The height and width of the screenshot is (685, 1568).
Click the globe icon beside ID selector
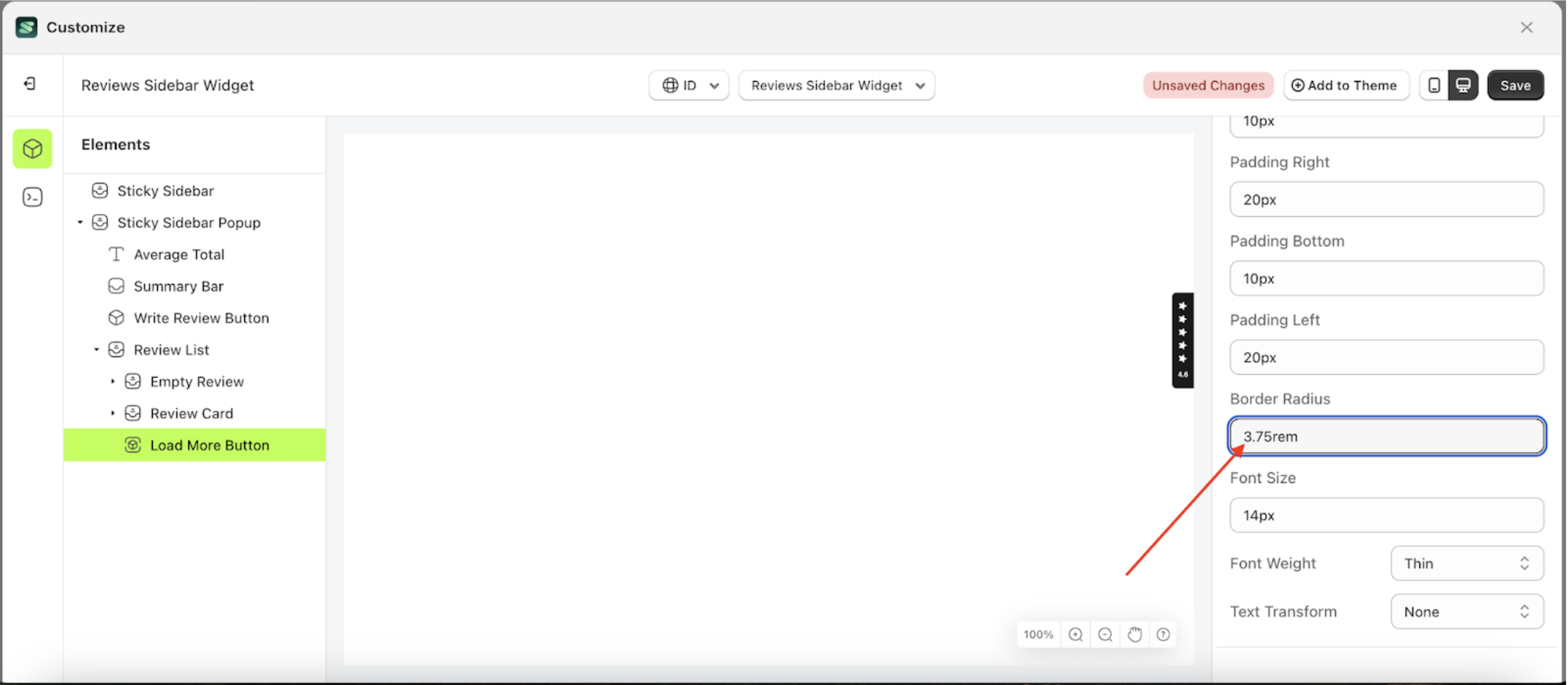[670, 85]
